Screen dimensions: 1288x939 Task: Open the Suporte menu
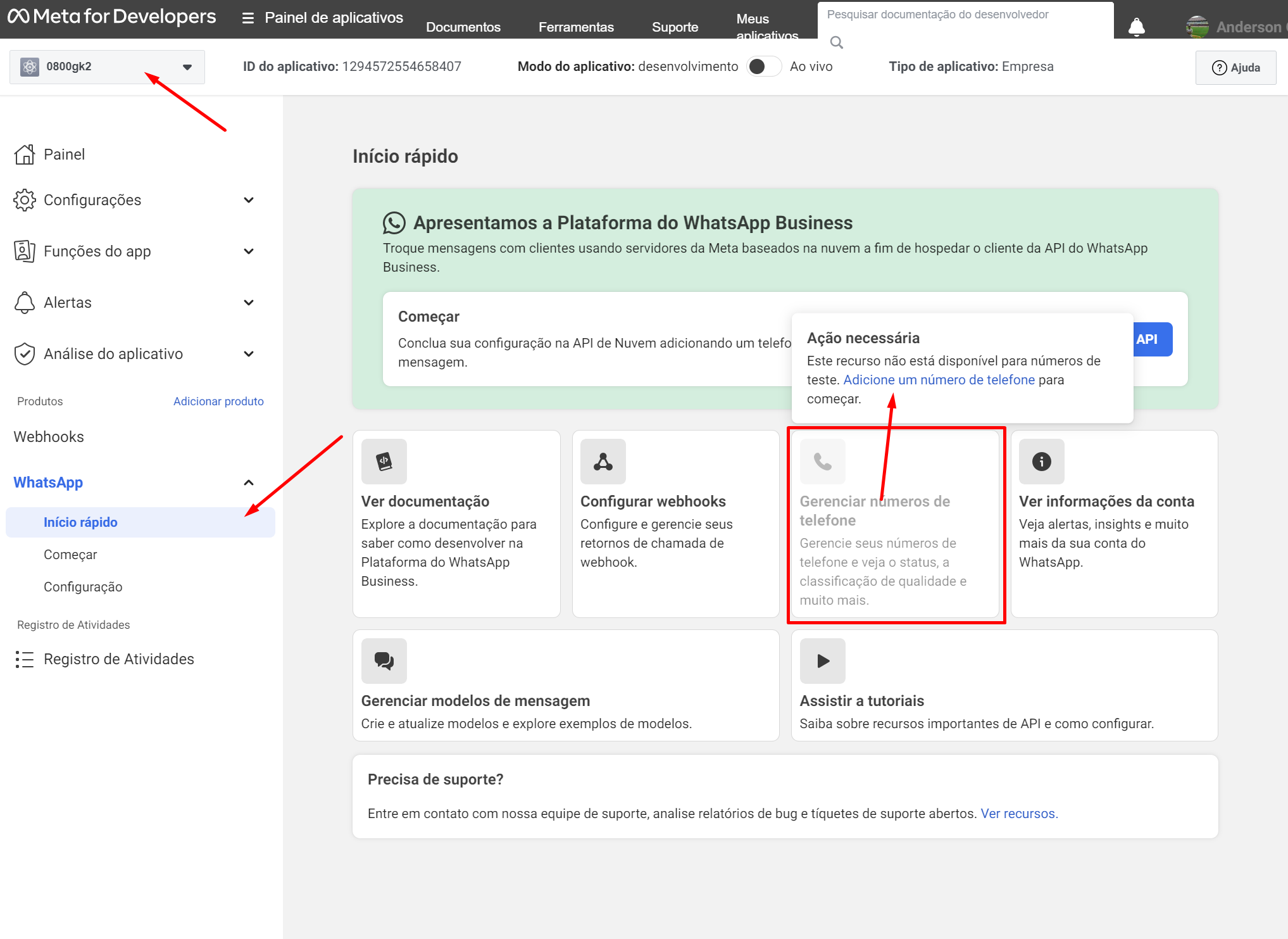click(675, 27)
